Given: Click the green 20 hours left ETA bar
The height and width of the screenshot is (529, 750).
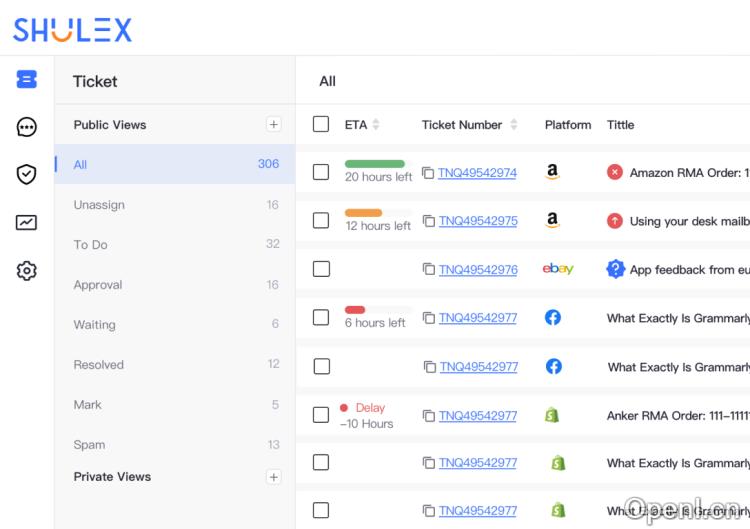Looking at the screenshot, I should coord(375,164).
